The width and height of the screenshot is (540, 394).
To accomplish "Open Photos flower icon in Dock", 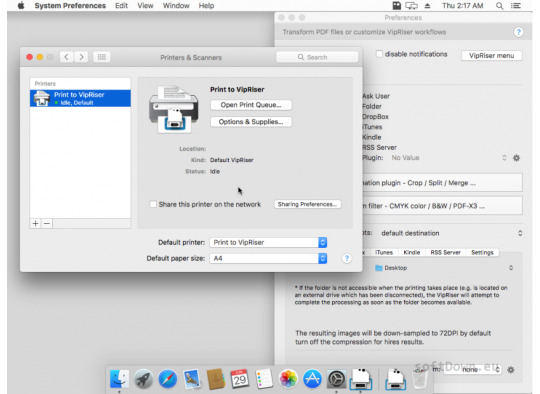I will (288, 379).
